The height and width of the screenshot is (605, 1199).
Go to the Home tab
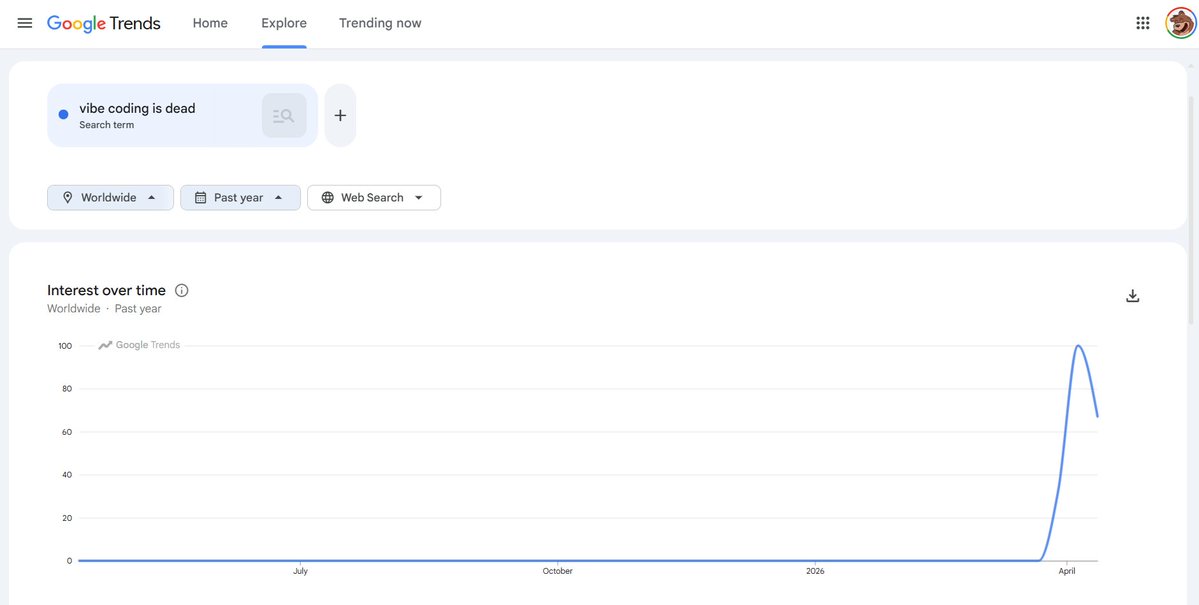click(x=210, y=23)
